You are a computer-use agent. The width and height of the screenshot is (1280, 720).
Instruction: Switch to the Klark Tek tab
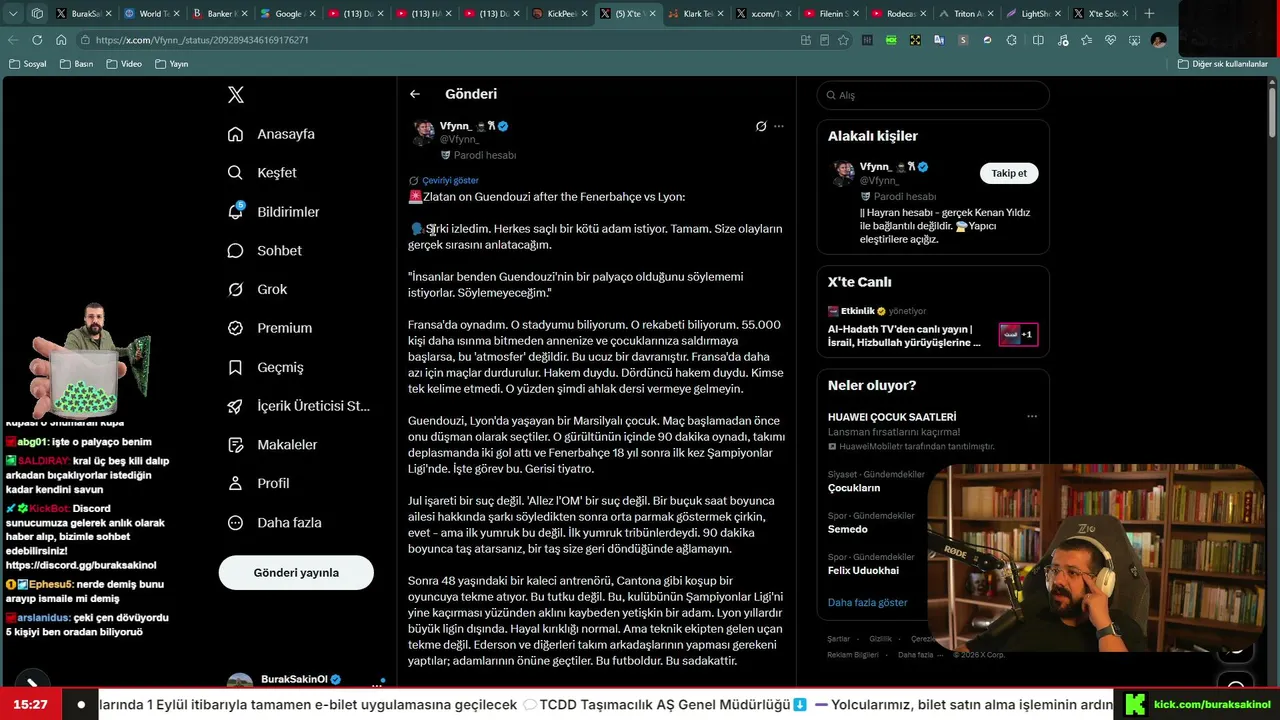[695, 14]
